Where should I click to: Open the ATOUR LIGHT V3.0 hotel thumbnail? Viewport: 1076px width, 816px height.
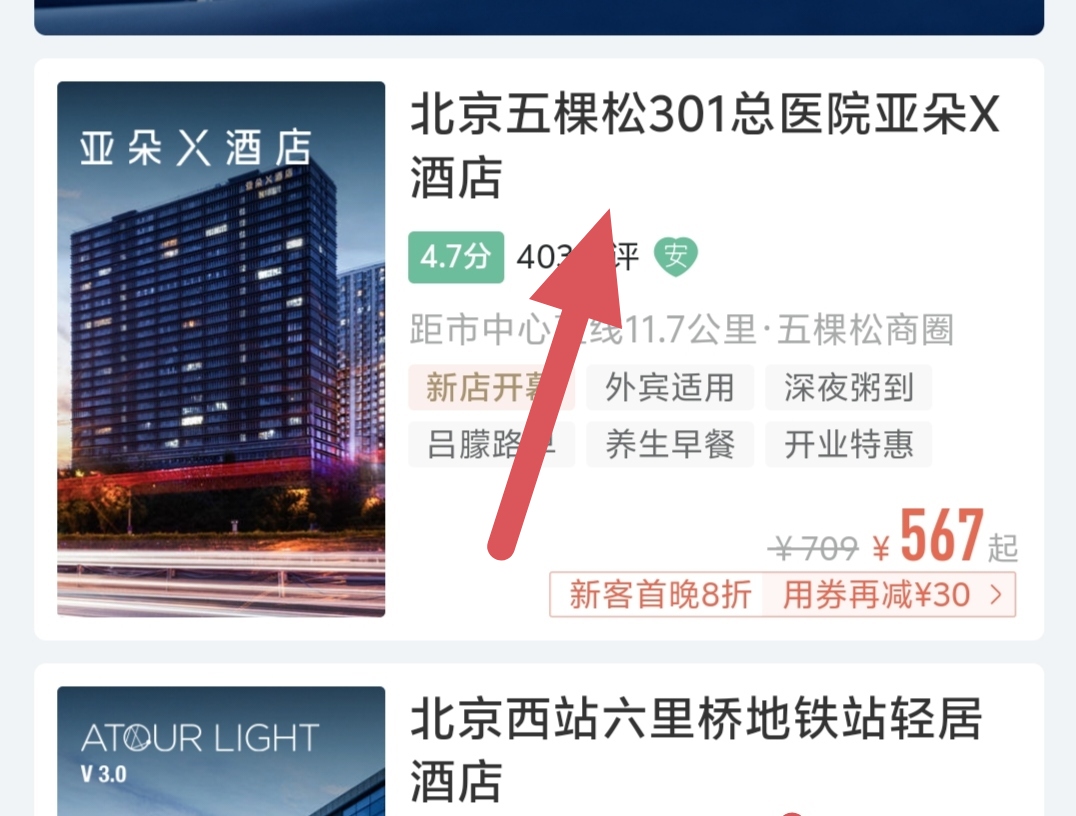221,751
